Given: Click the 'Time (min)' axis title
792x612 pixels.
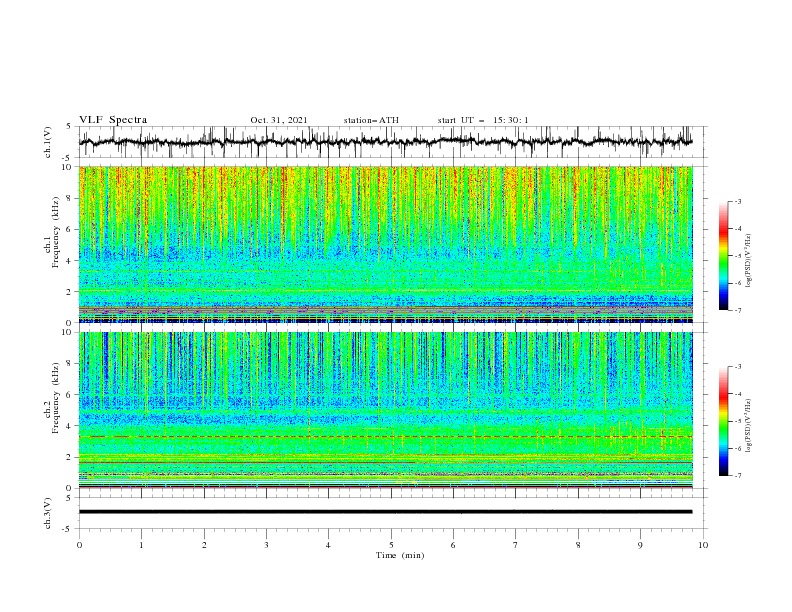Looking at the screenshot, I should coord(400,555).
